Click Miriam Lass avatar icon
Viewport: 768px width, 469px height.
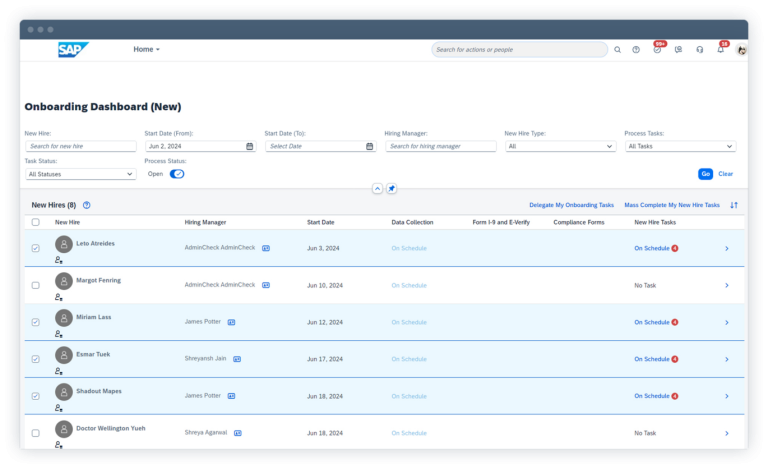click(64, 318)
